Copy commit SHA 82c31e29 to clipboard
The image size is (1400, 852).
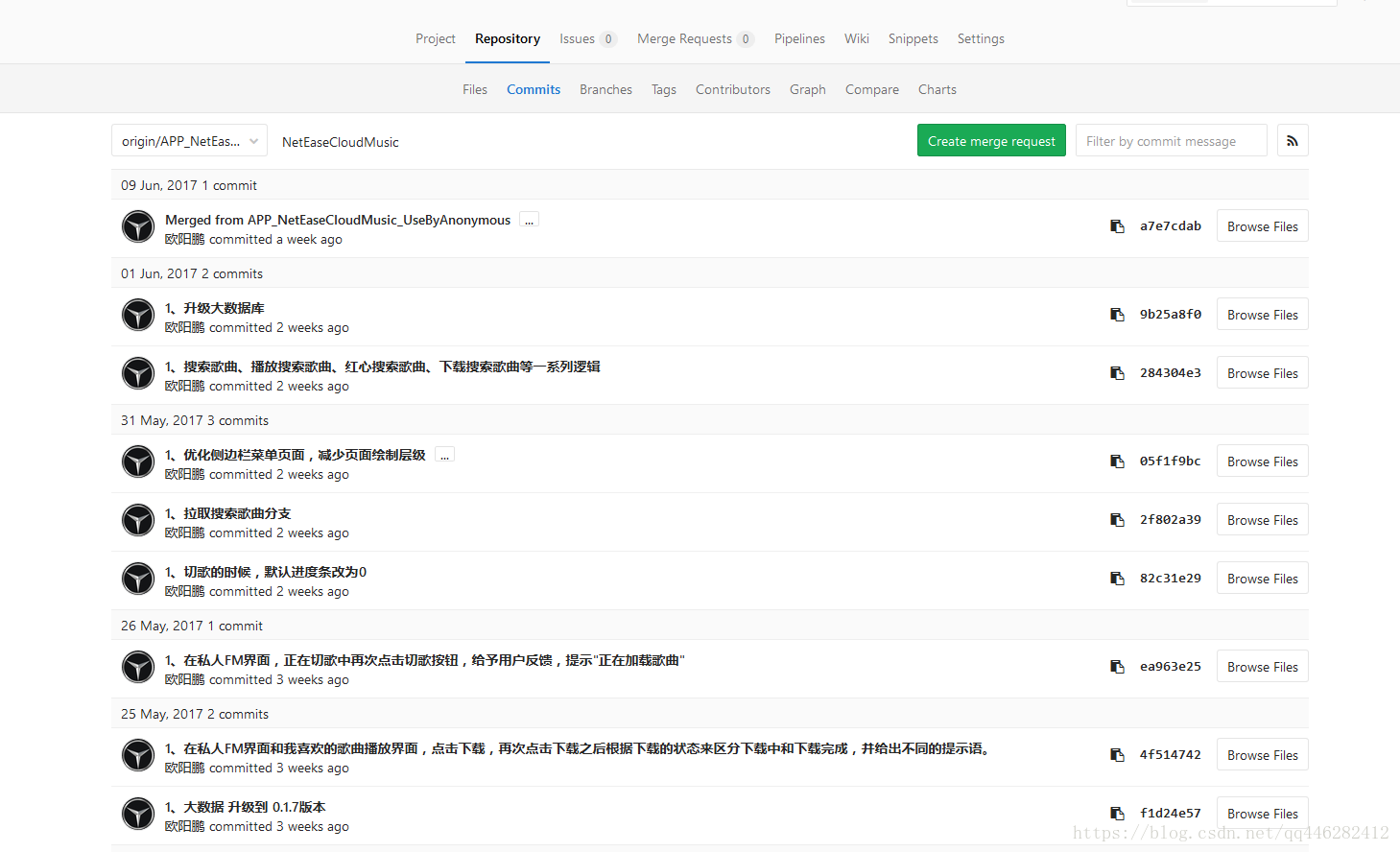pyautogui.click(x=1117, y=579)
